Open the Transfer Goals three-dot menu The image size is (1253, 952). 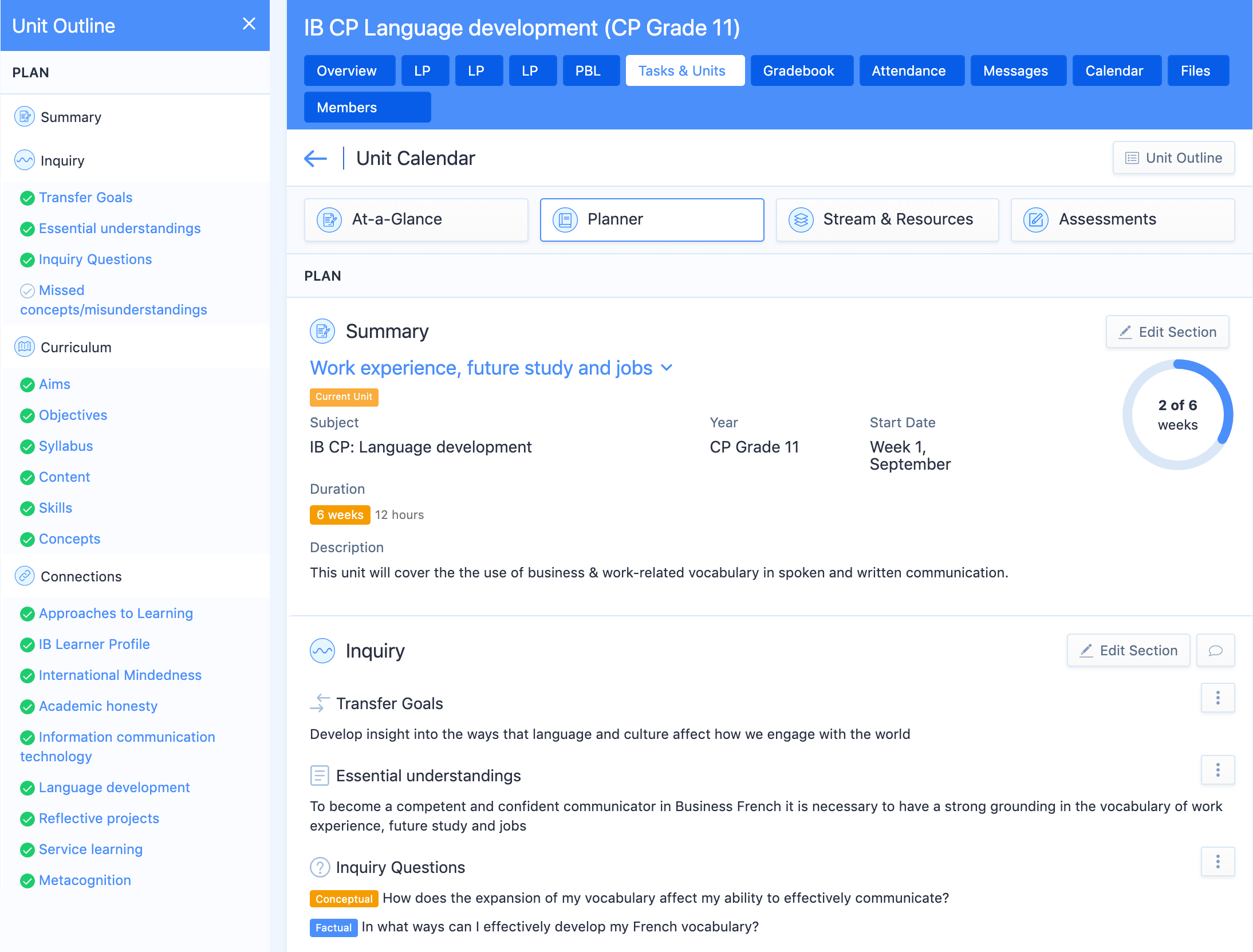[1218, 698]
